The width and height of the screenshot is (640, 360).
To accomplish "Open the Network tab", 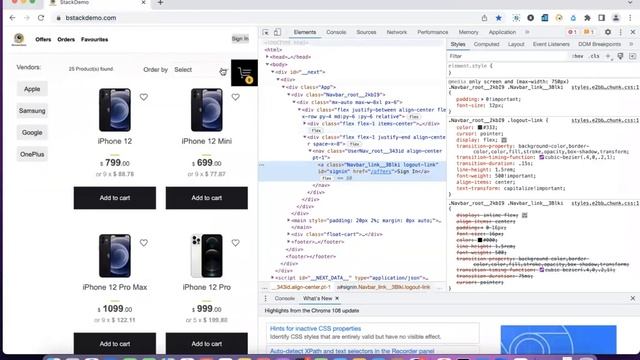I will point(396,32).
